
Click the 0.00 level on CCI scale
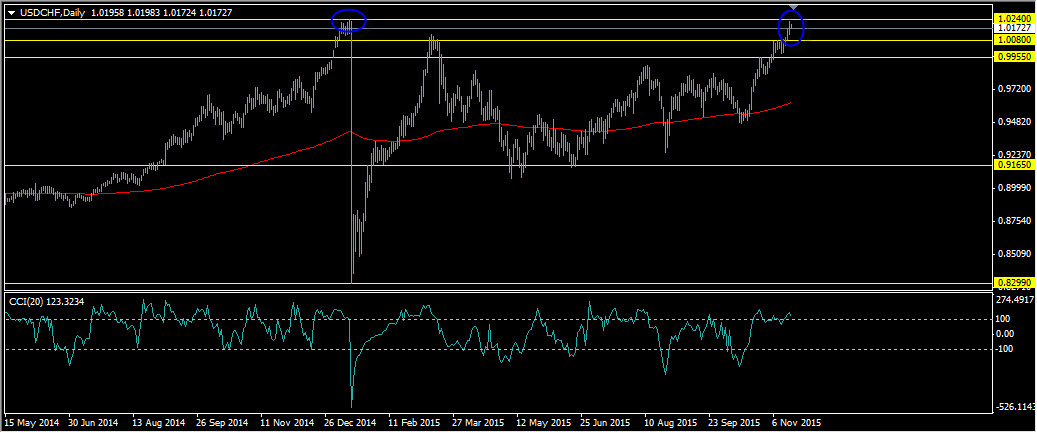point(1007,334)
